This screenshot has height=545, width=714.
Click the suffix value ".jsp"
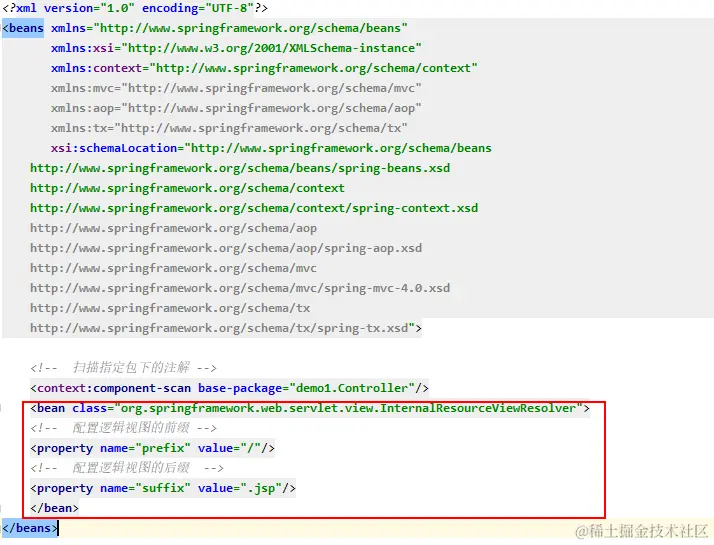tap(261, 489)
